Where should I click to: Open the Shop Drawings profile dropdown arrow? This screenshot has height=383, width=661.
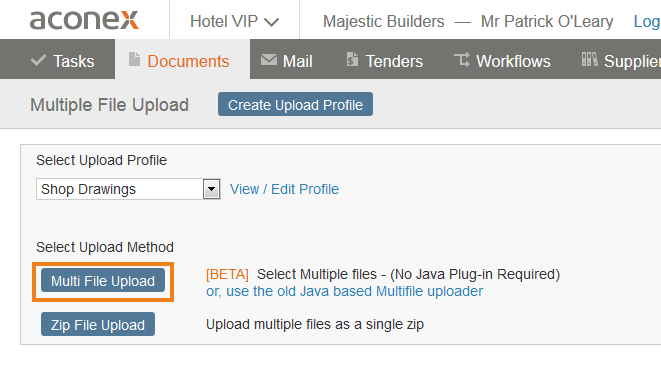(211, 189)
